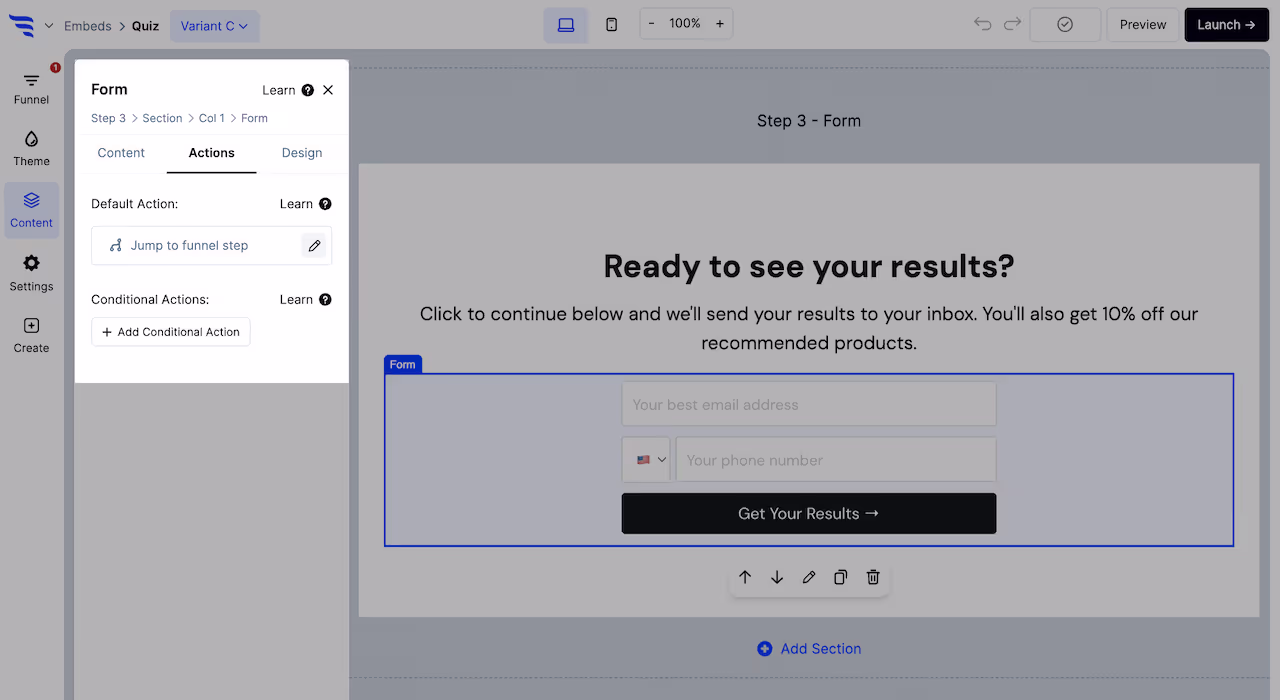1280x700 pixels.
Task: Launch the funnel
Action: (x=1226, y=25)
